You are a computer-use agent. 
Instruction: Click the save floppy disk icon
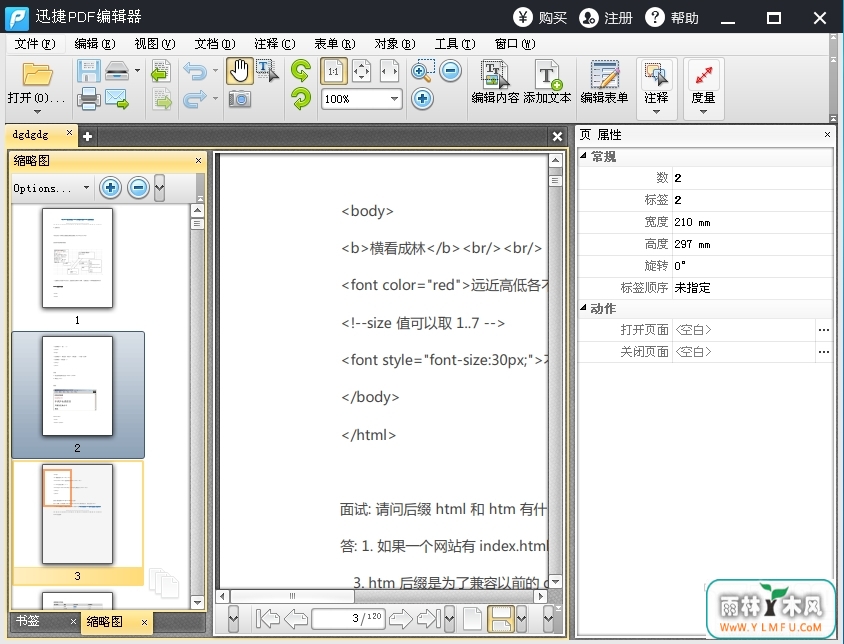click(x=89, y=71)
